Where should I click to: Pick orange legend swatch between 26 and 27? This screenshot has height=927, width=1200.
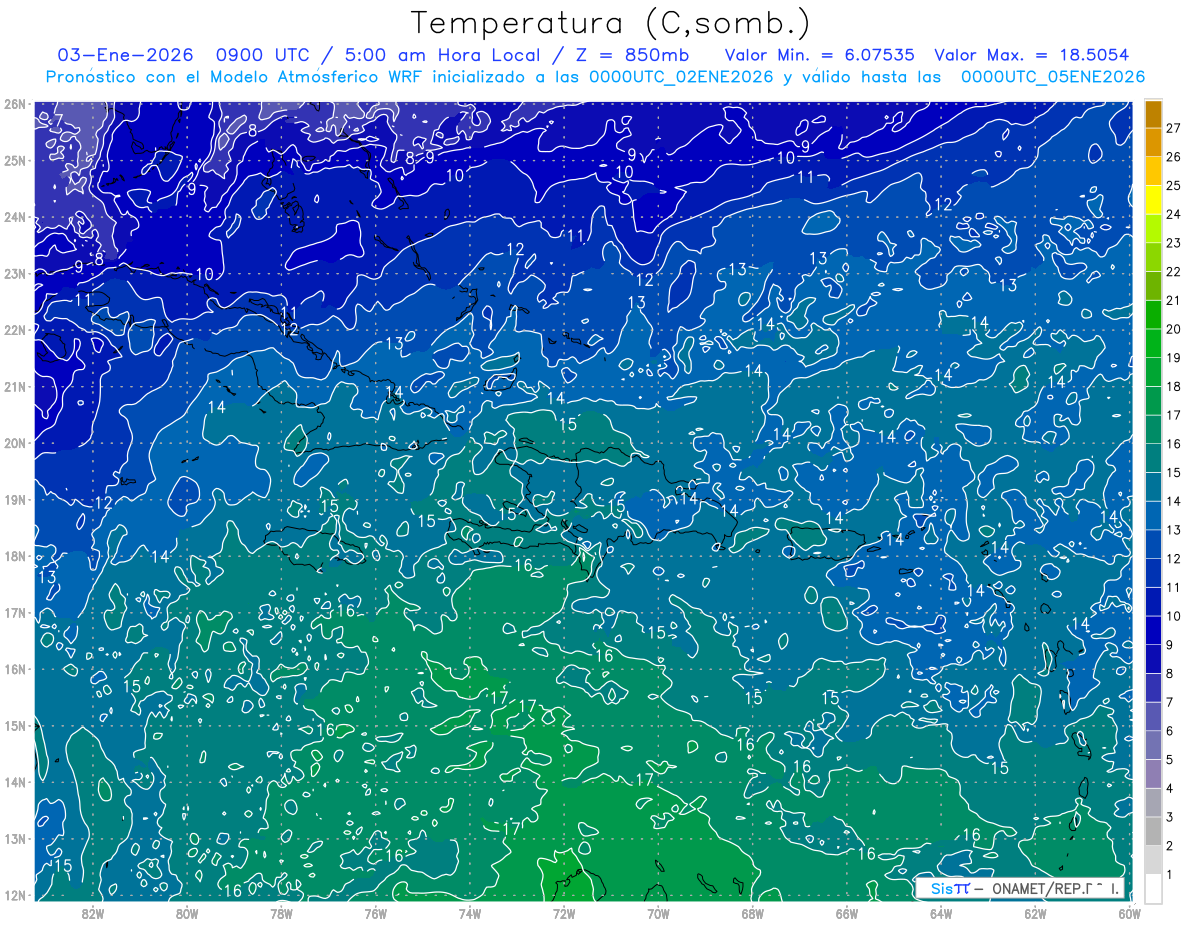pos(1153,143)
